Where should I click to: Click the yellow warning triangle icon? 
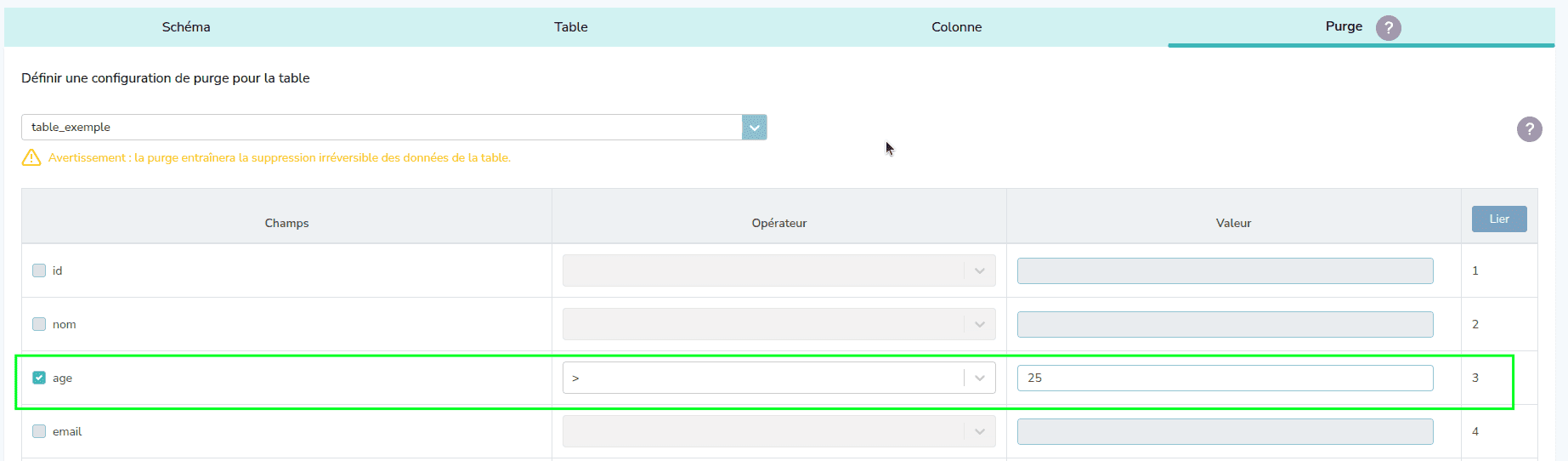(x=31, y=158)
